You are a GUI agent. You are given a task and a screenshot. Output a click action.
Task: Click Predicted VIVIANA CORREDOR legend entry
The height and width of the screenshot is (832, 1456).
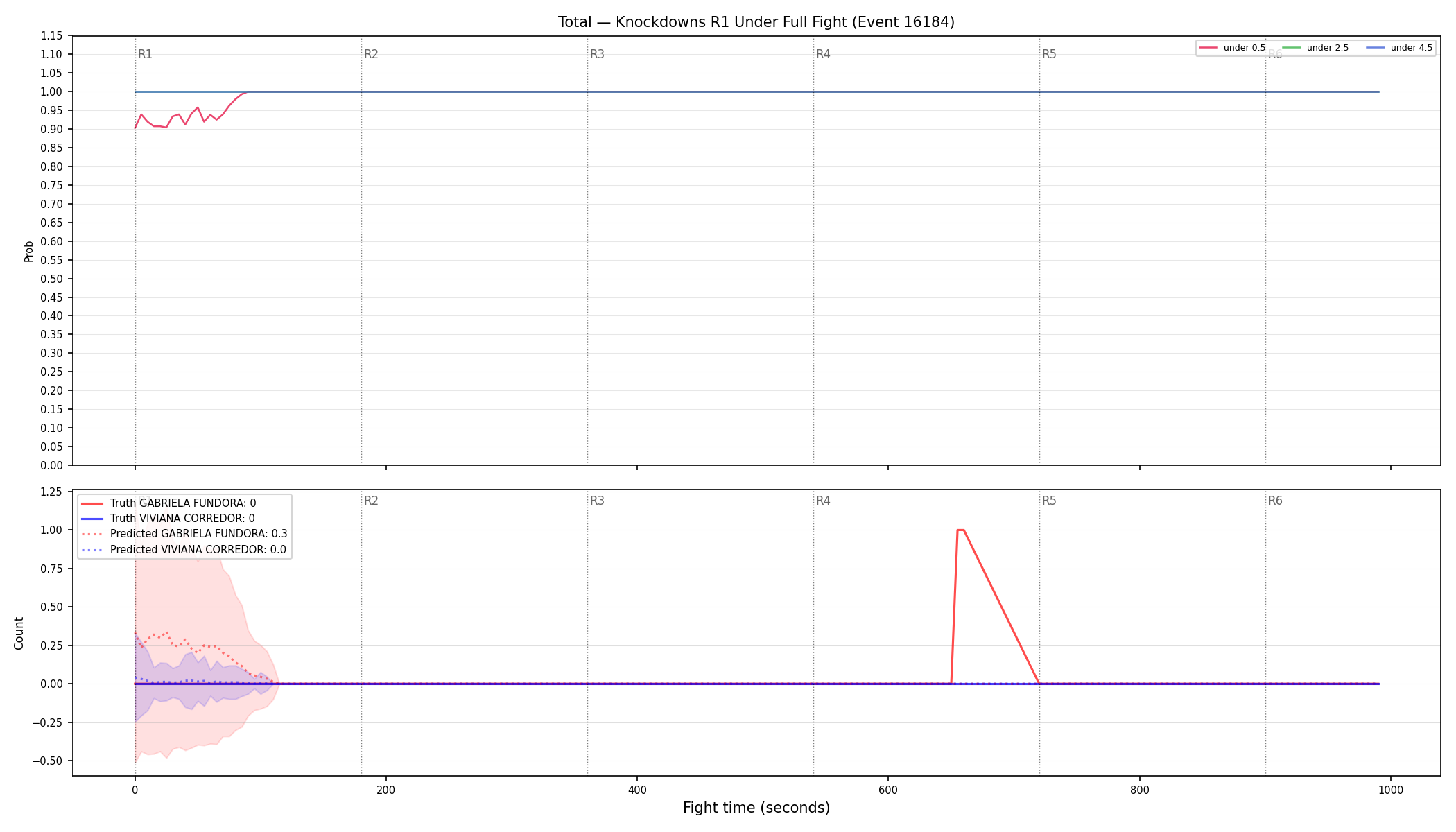pos(183,550)
